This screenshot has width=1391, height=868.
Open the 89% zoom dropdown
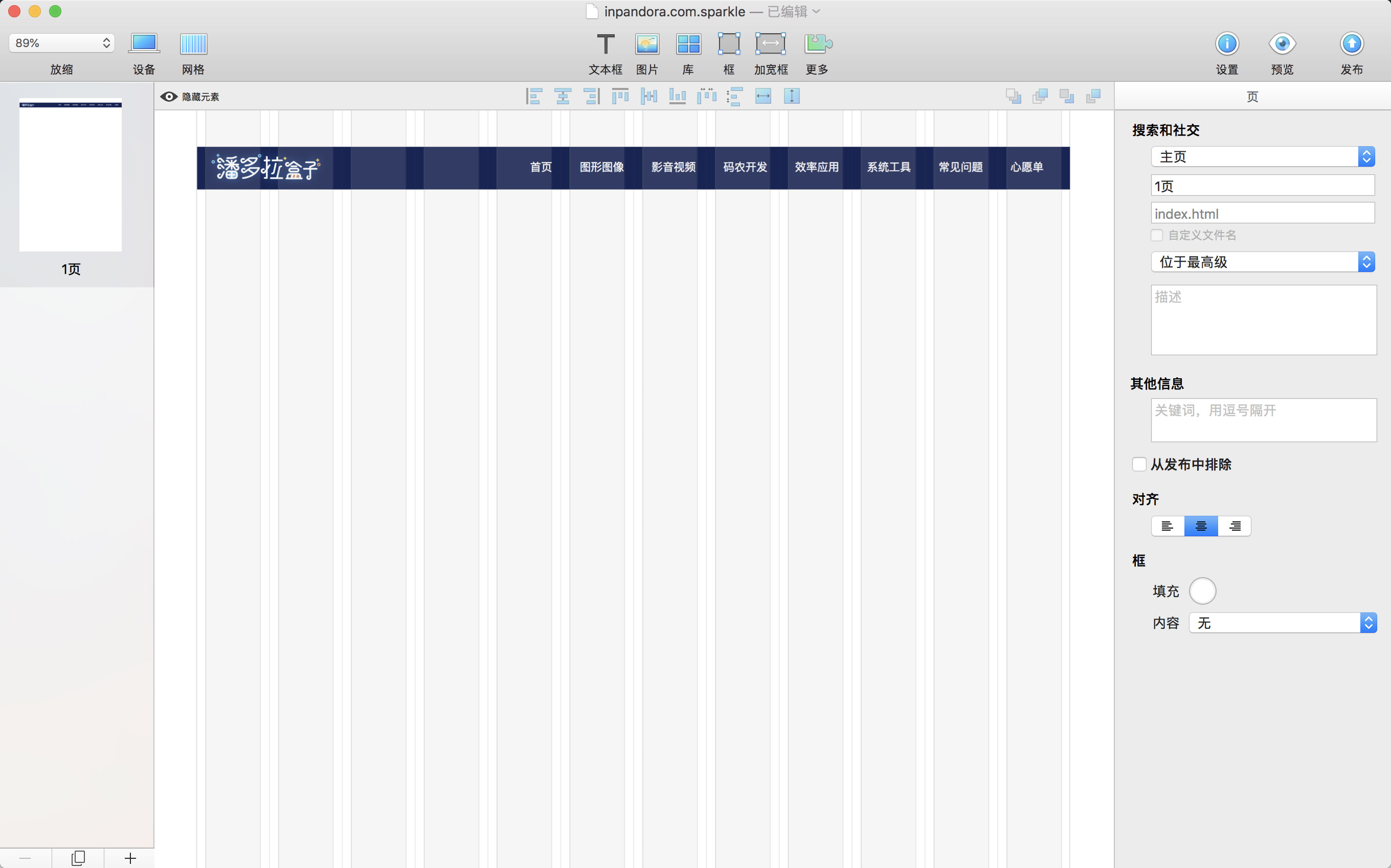[62, 43]
